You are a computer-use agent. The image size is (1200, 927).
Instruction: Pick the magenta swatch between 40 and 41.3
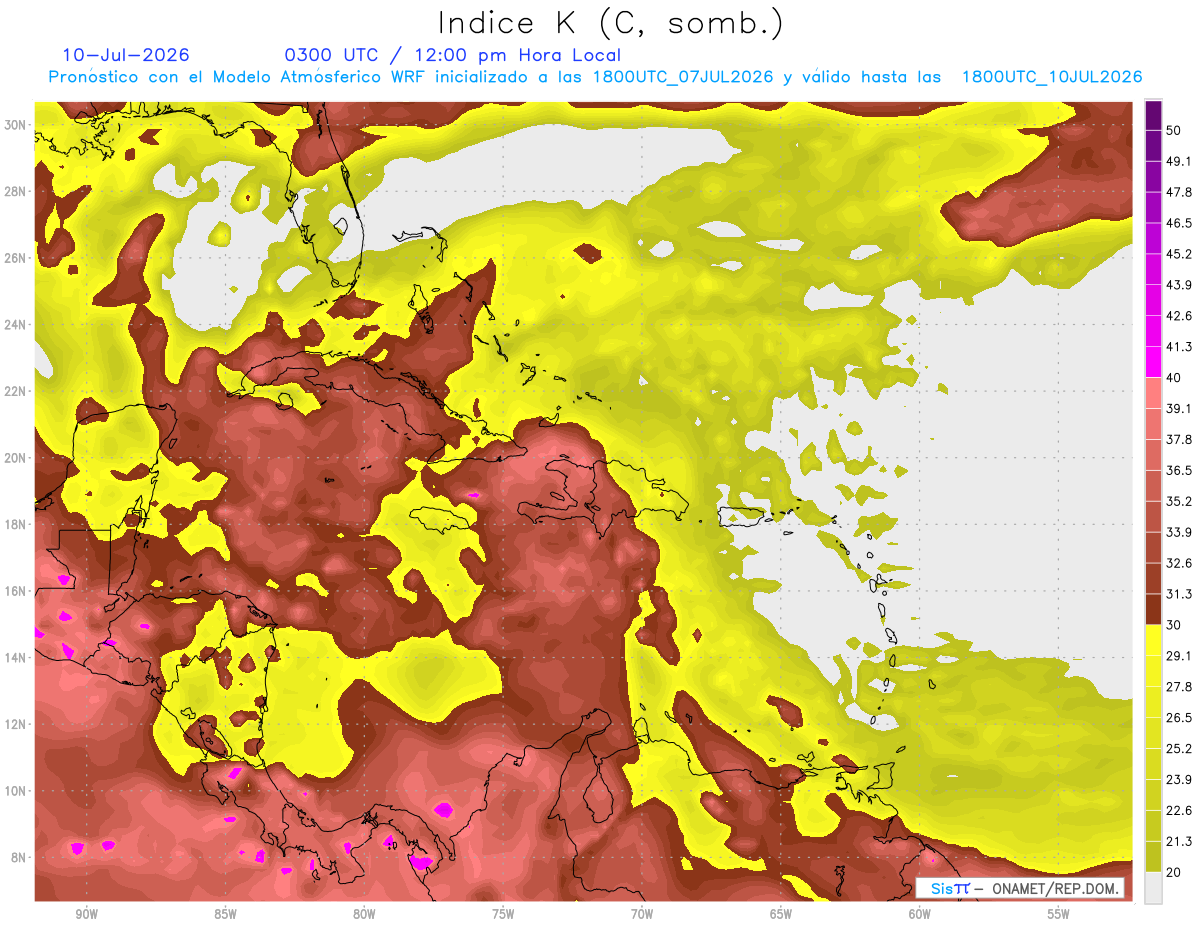click(x=1153, y=362)
